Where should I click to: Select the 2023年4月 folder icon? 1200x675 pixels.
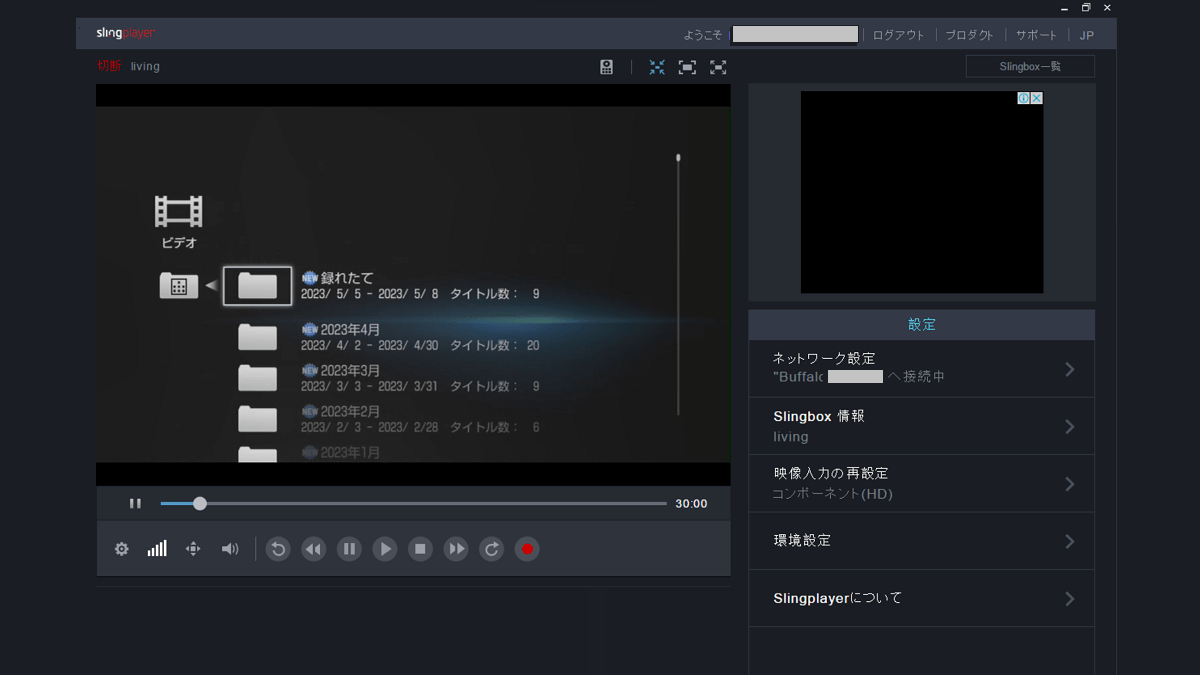(x=257, y=337)
